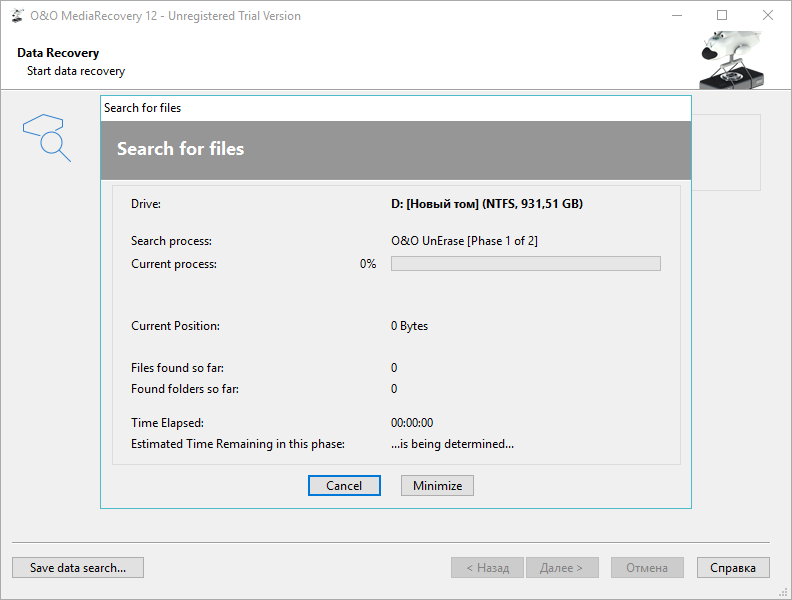This screenshot has height=600, width=792.
Task: Click the "Search for files" gray header banner
Action: 395,149
